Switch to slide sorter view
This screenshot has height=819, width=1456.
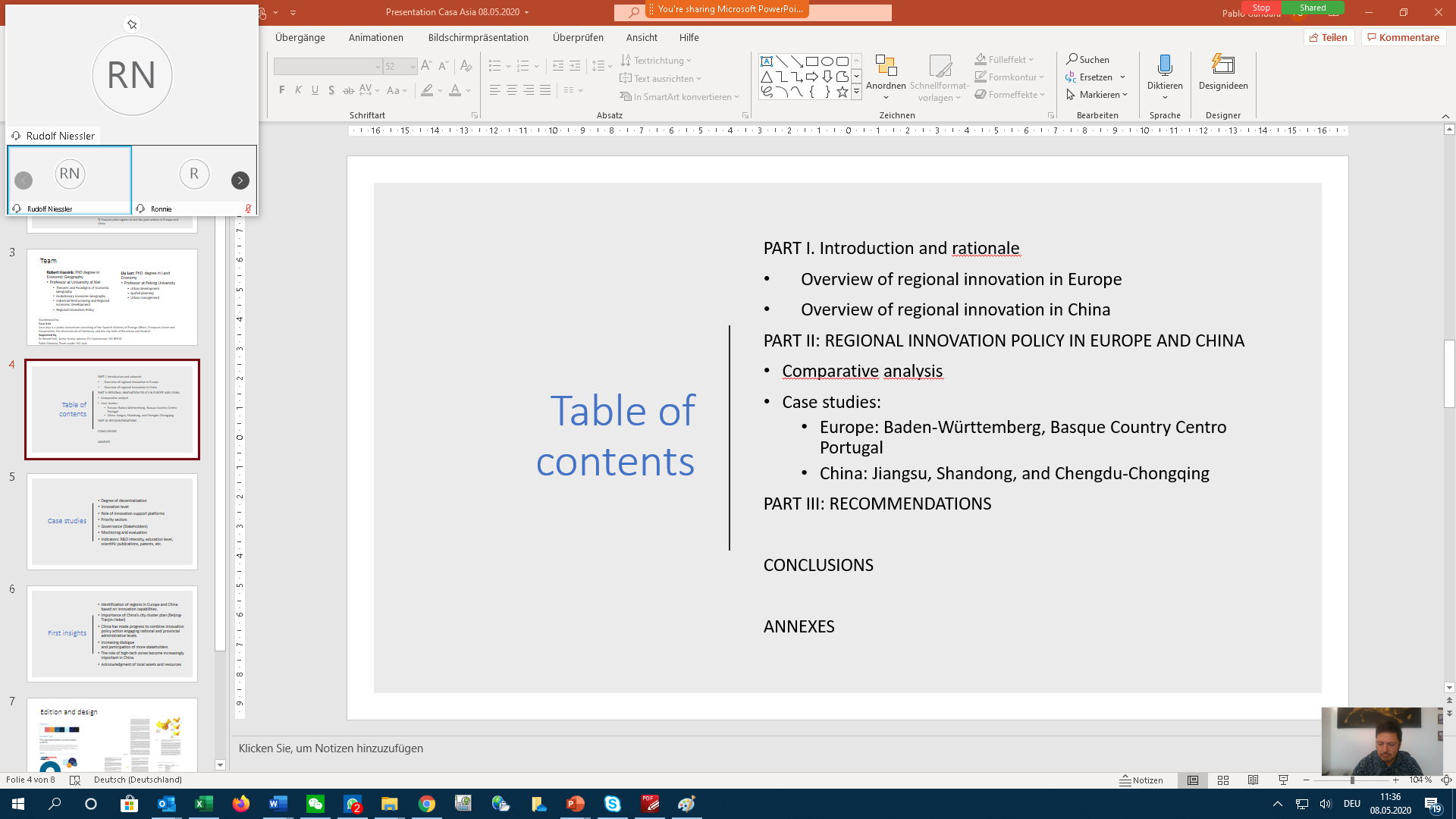(x=1223, y=780)
